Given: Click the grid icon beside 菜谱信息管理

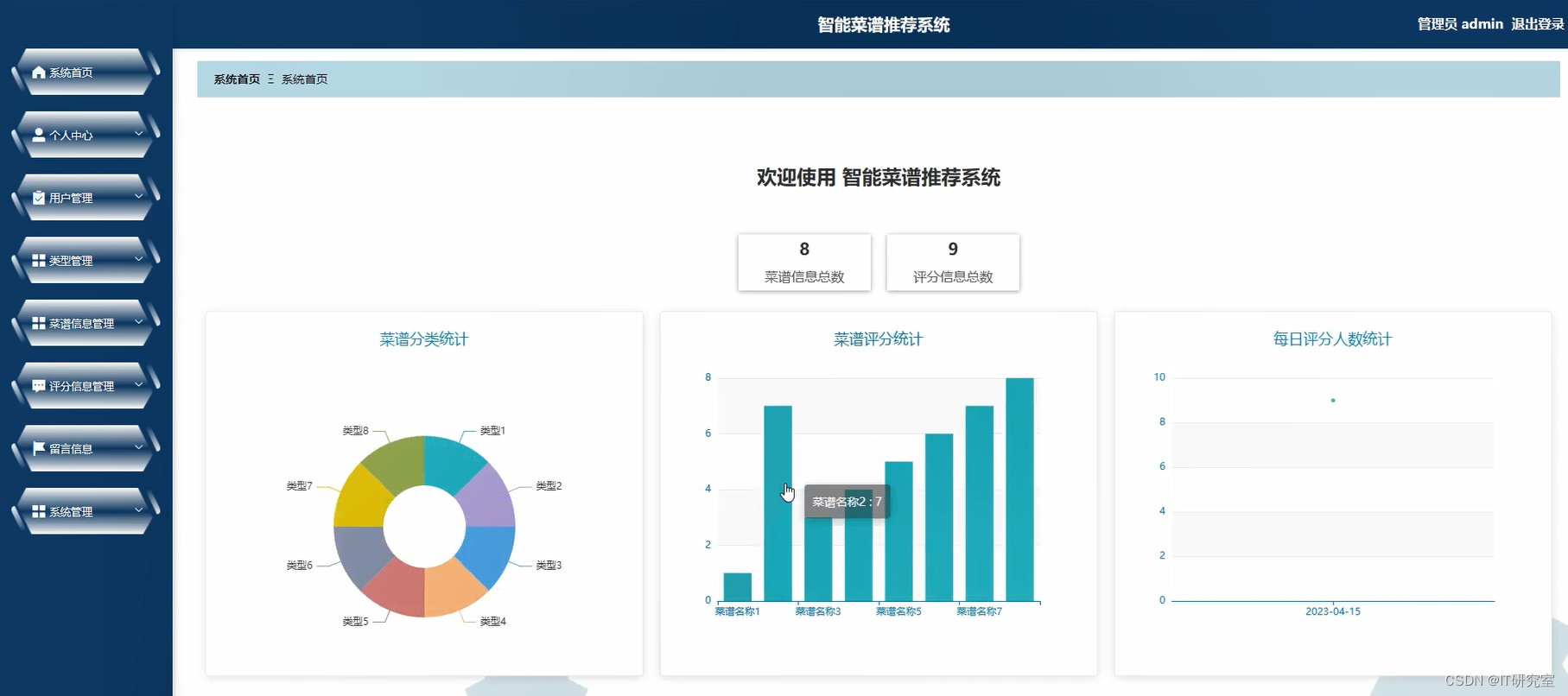Looking at the screenshot, I should [x=39, y=323].
